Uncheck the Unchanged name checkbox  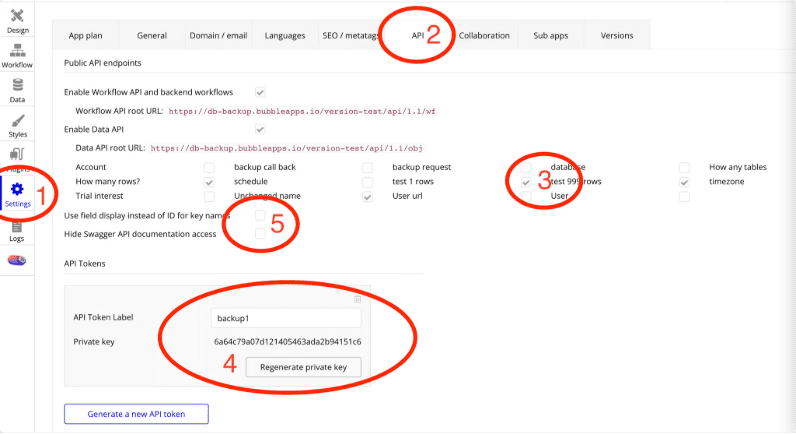368,196
